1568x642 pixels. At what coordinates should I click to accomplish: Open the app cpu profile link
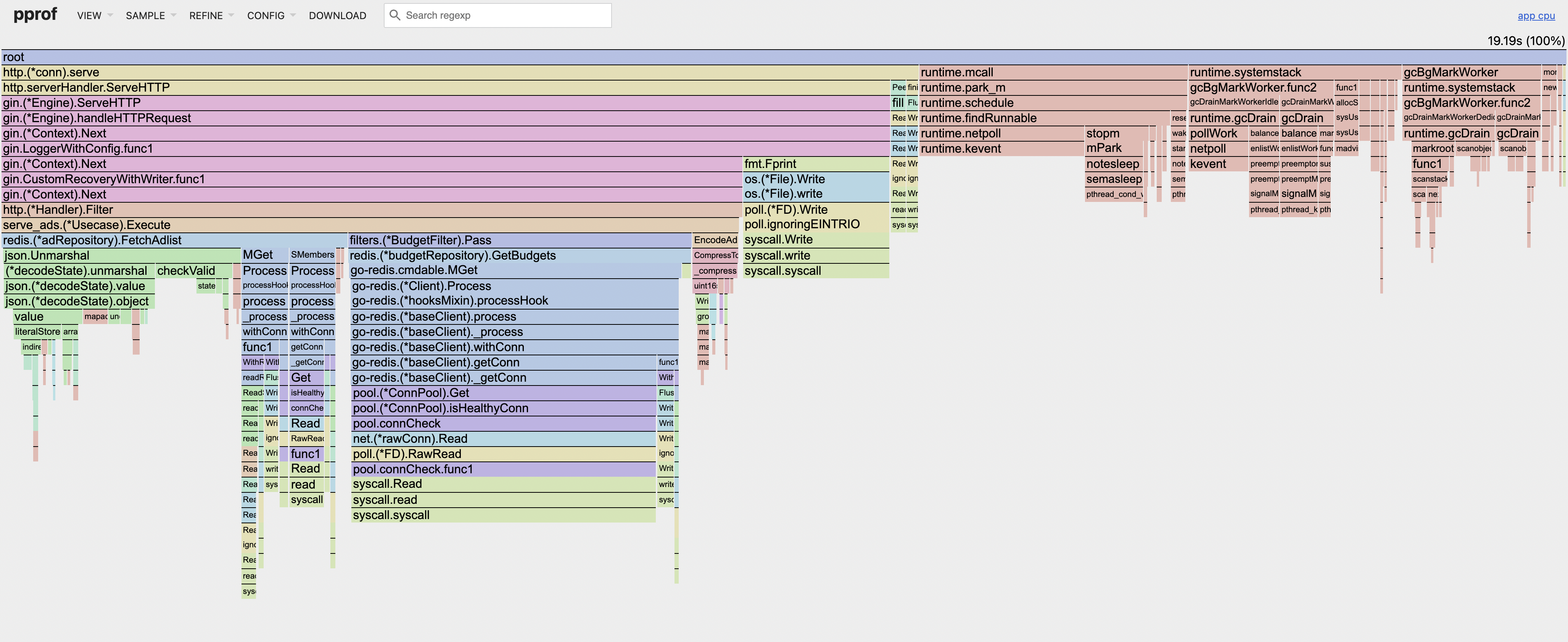tap(1536, 16)
